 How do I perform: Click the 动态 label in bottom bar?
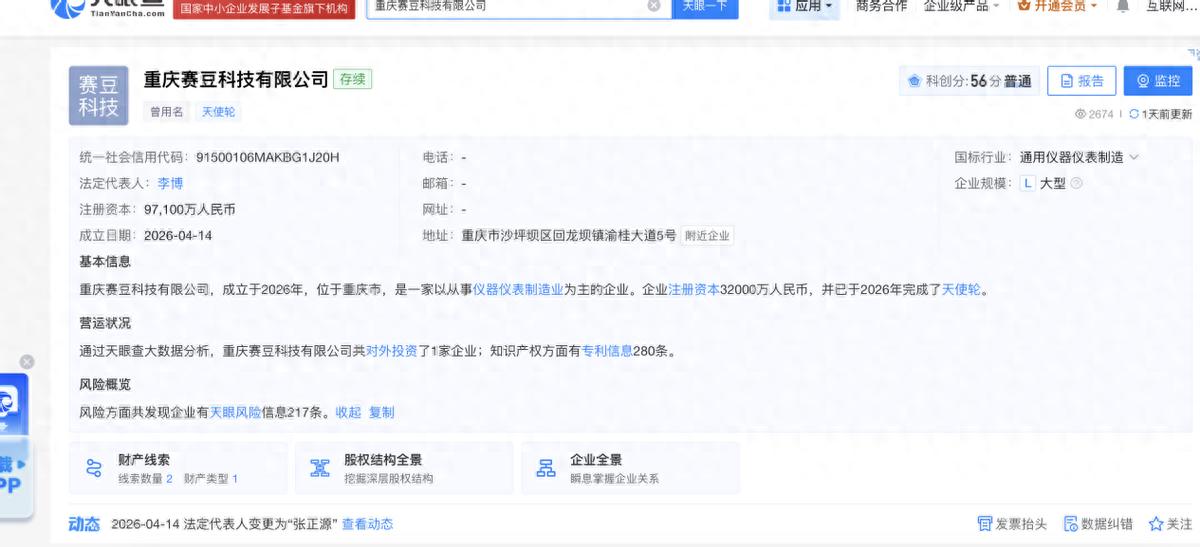tap(84, 524)
